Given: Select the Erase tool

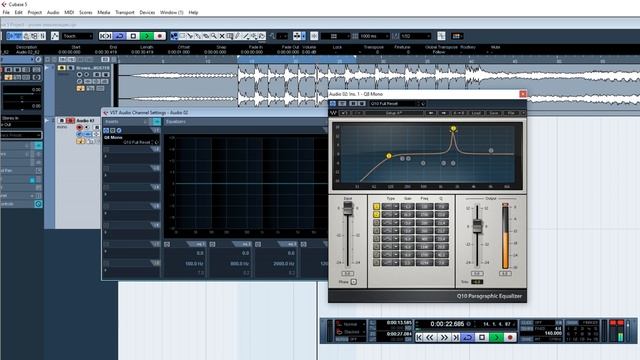Looking at the screenshot, I should click(206, 36).
